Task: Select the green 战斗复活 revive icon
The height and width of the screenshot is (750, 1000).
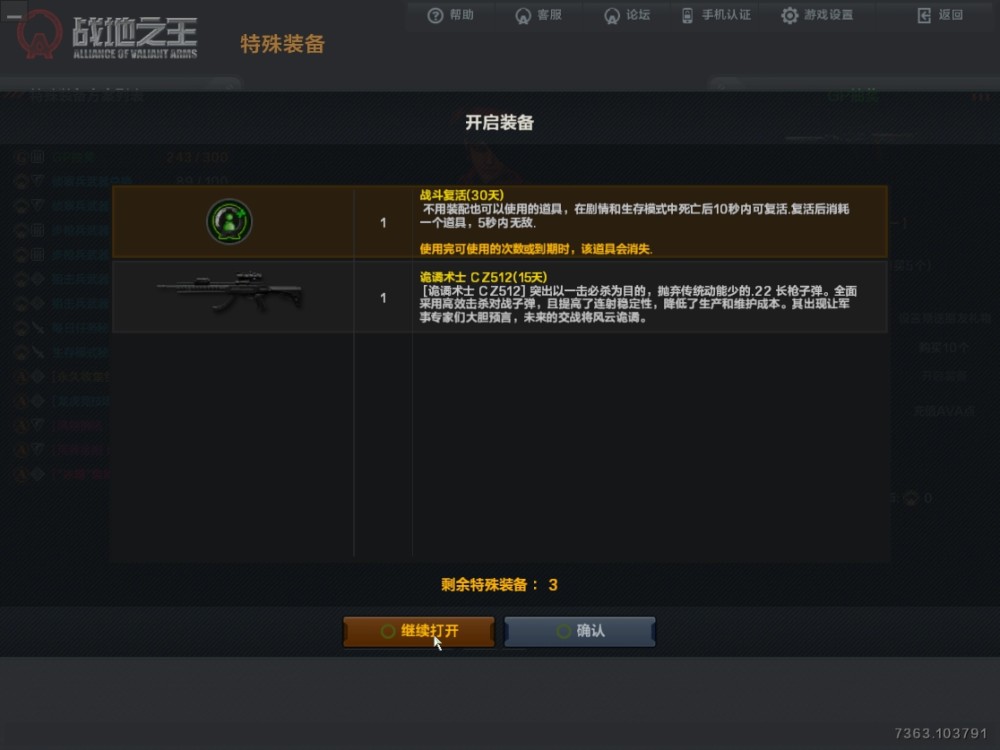Action: [x=229, y=221]
